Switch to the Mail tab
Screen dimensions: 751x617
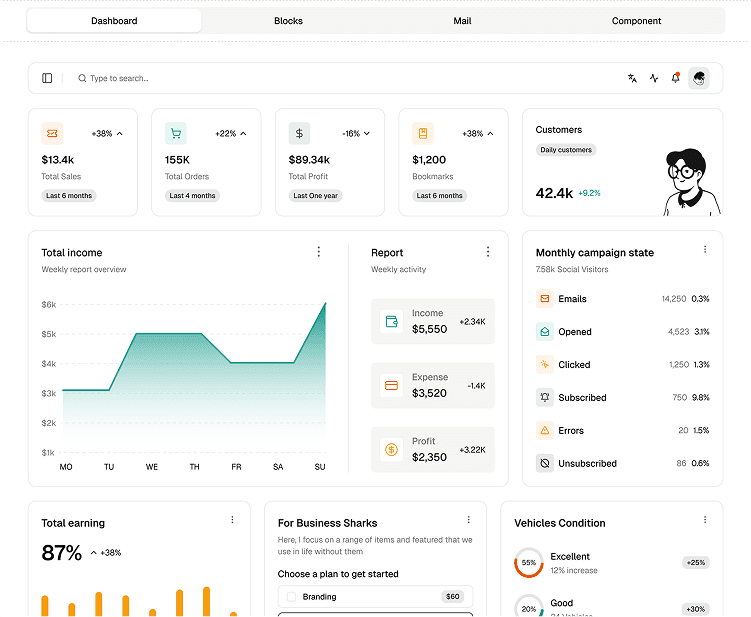[462, 21]
